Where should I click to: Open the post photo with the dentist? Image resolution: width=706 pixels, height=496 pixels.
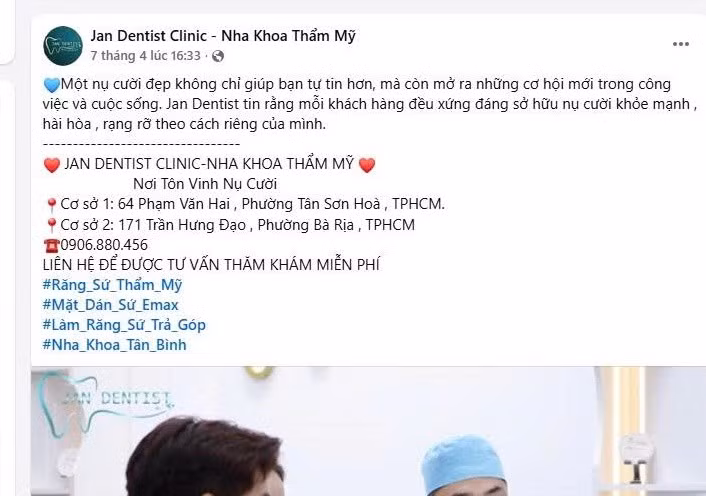tap(368, 431)
